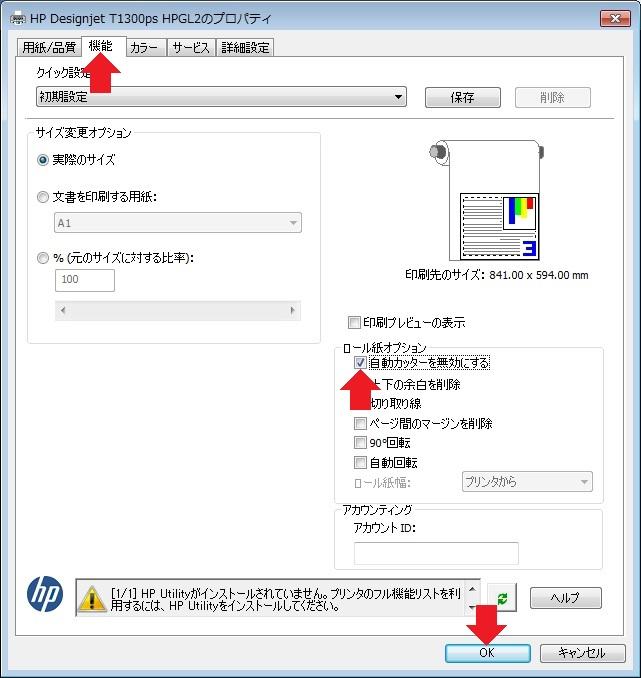641x678 pixels.
Task: Click the message box down arrow
Action: pos(472,607)
